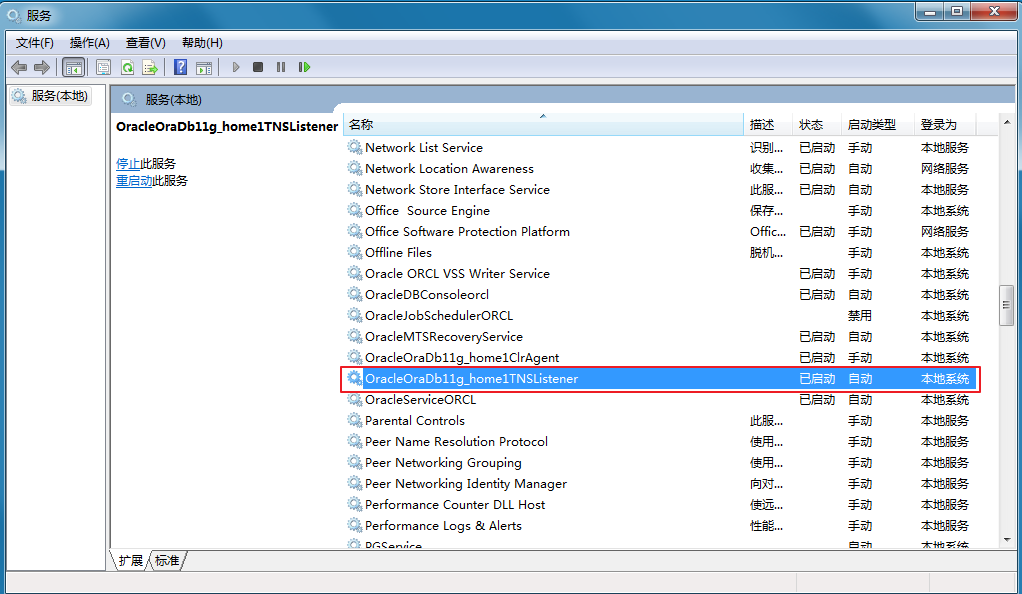Image resolution: width=1022 pixels, height=594 pixels.
Task: Select the OracleOraDb11g_home1ClrAgent row
Action: tap(660, 357)
